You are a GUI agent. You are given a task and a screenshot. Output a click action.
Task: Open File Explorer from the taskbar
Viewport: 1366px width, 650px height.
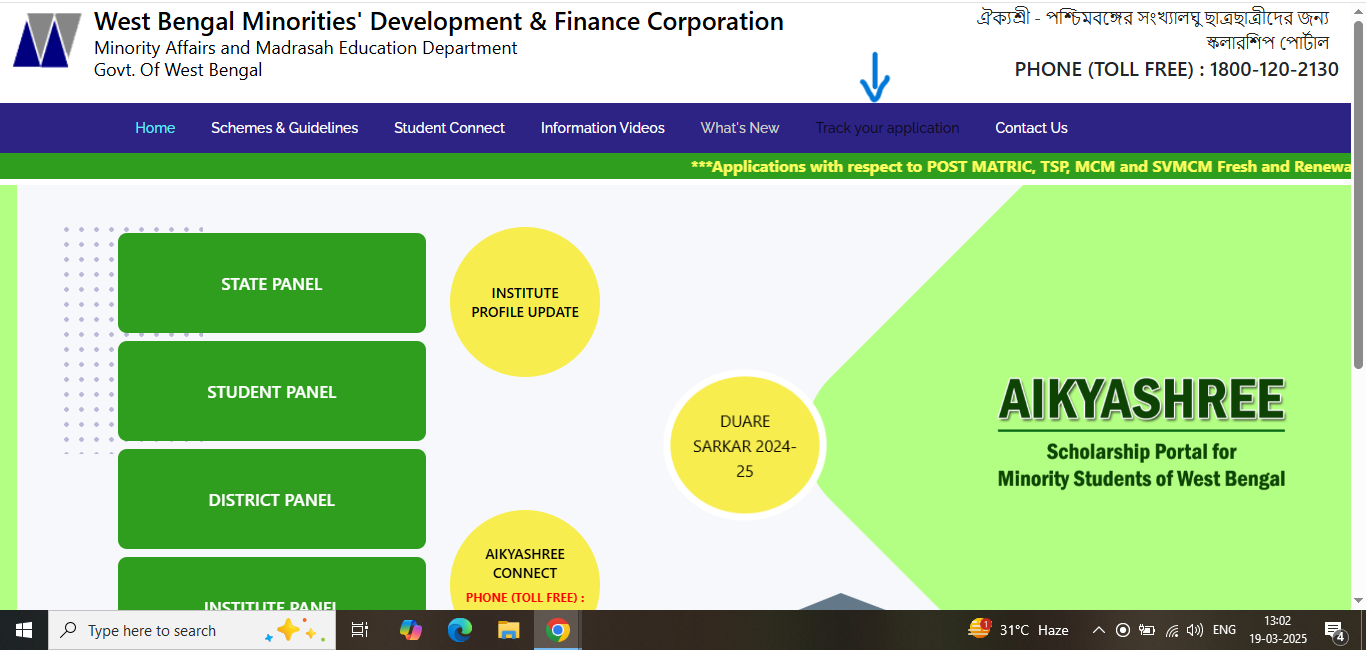(x=509, y=630)
